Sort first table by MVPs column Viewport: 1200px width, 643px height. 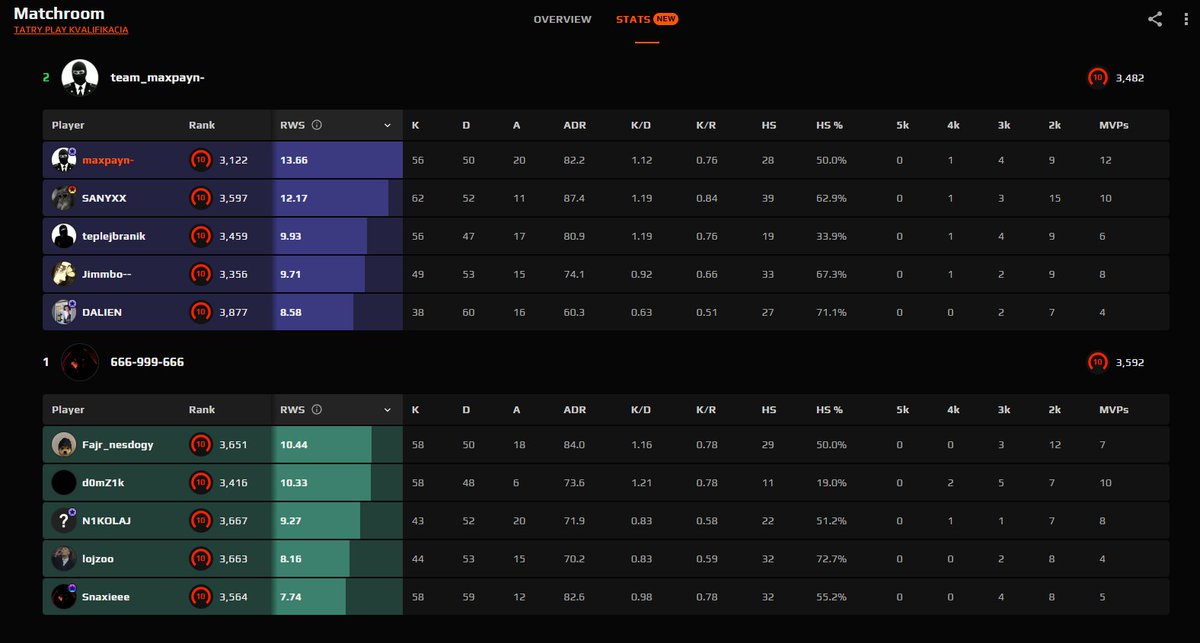[1114, 125]
